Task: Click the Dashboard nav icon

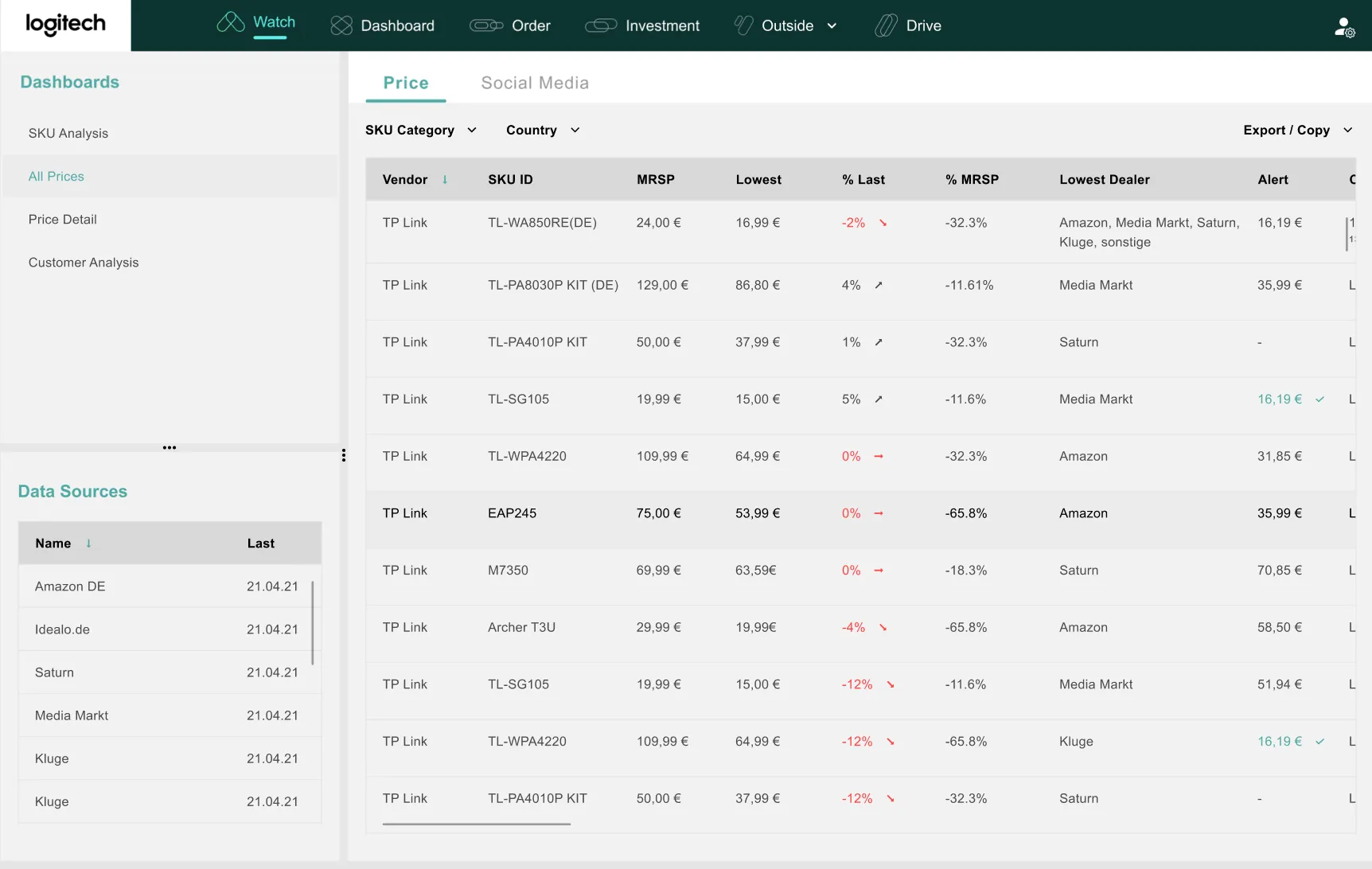Action: [x=341, y=25]
